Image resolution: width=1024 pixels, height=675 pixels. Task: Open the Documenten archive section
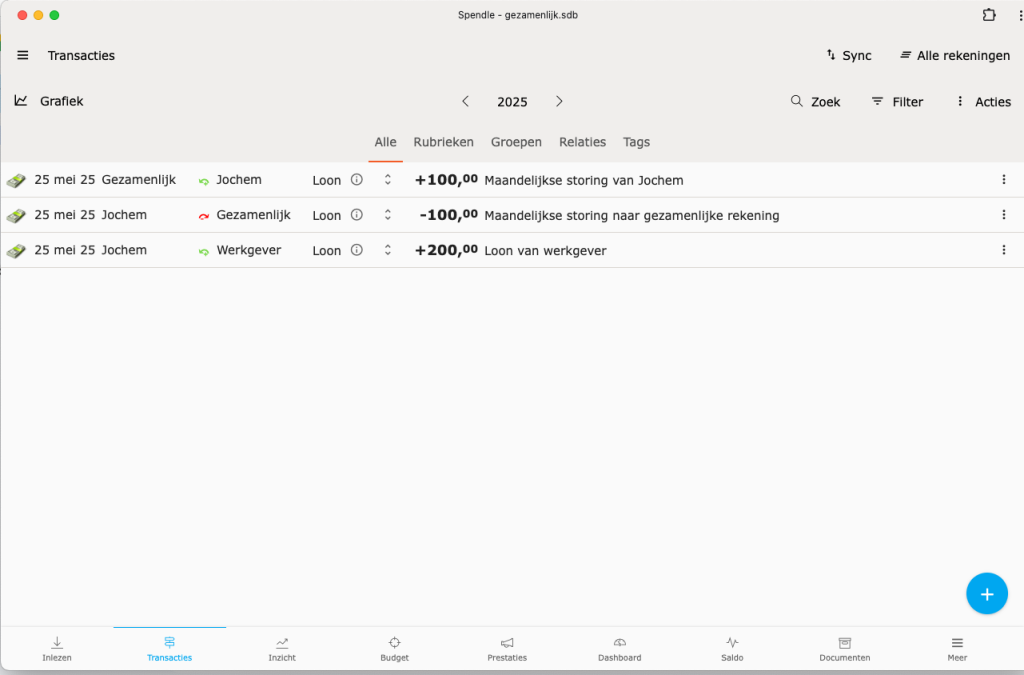844,648
